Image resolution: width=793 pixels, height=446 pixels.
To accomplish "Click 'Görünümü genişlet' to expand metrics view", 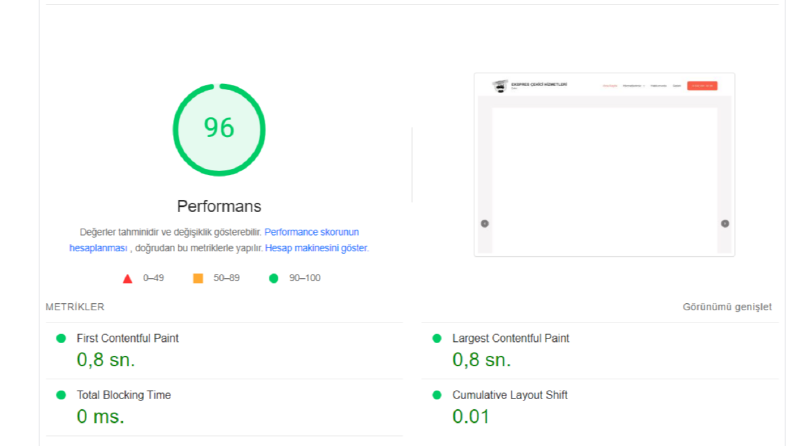I will (x=727, y=307).
